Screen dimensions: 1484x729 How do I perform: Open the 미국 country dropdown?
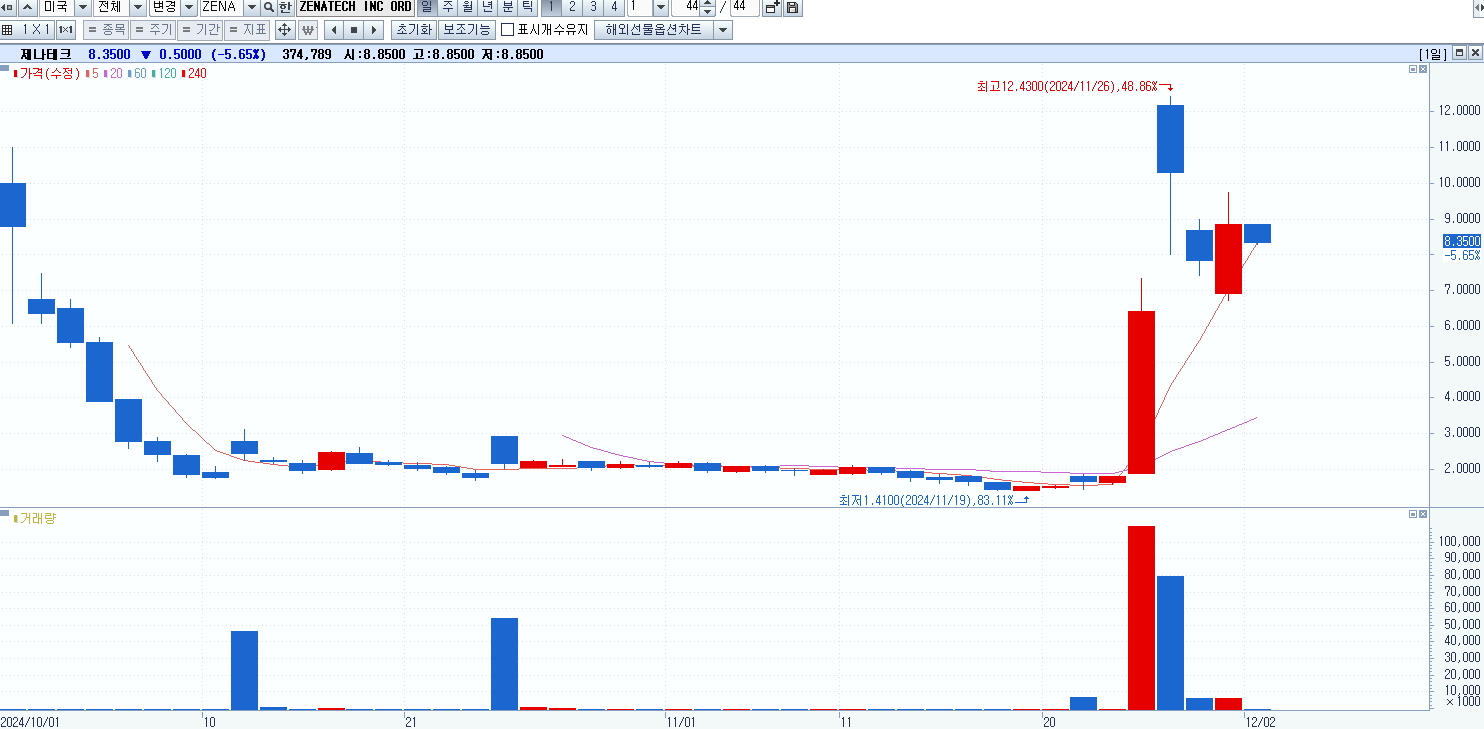point(82,7)
